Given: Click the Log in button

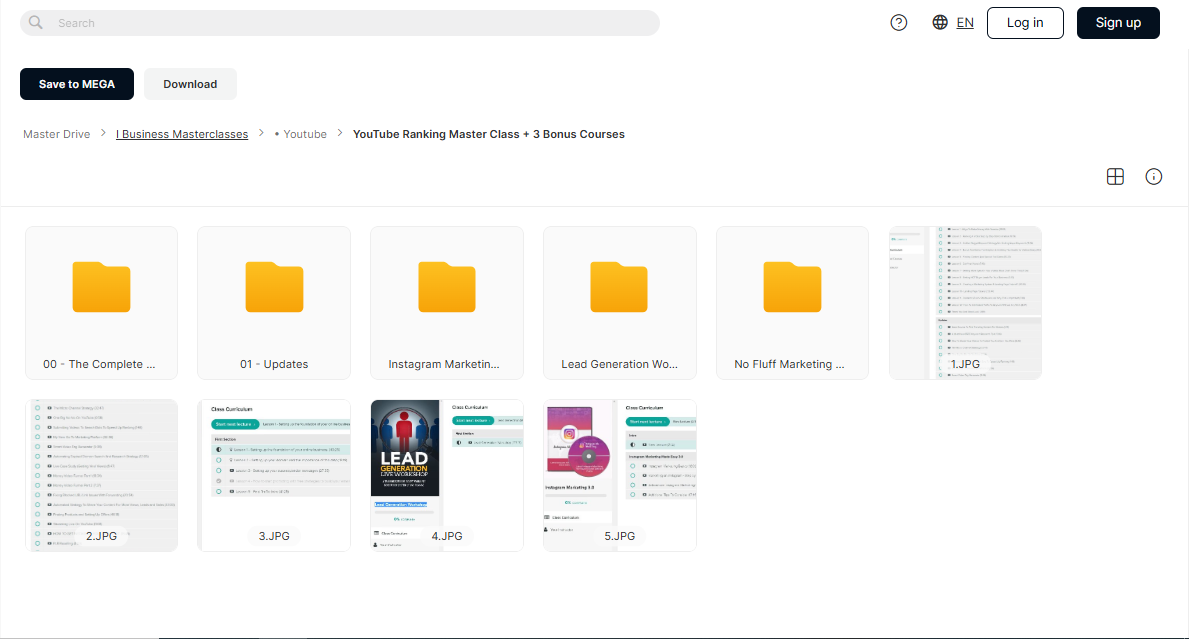Looking at the screenshot, I should (1024, 23).
